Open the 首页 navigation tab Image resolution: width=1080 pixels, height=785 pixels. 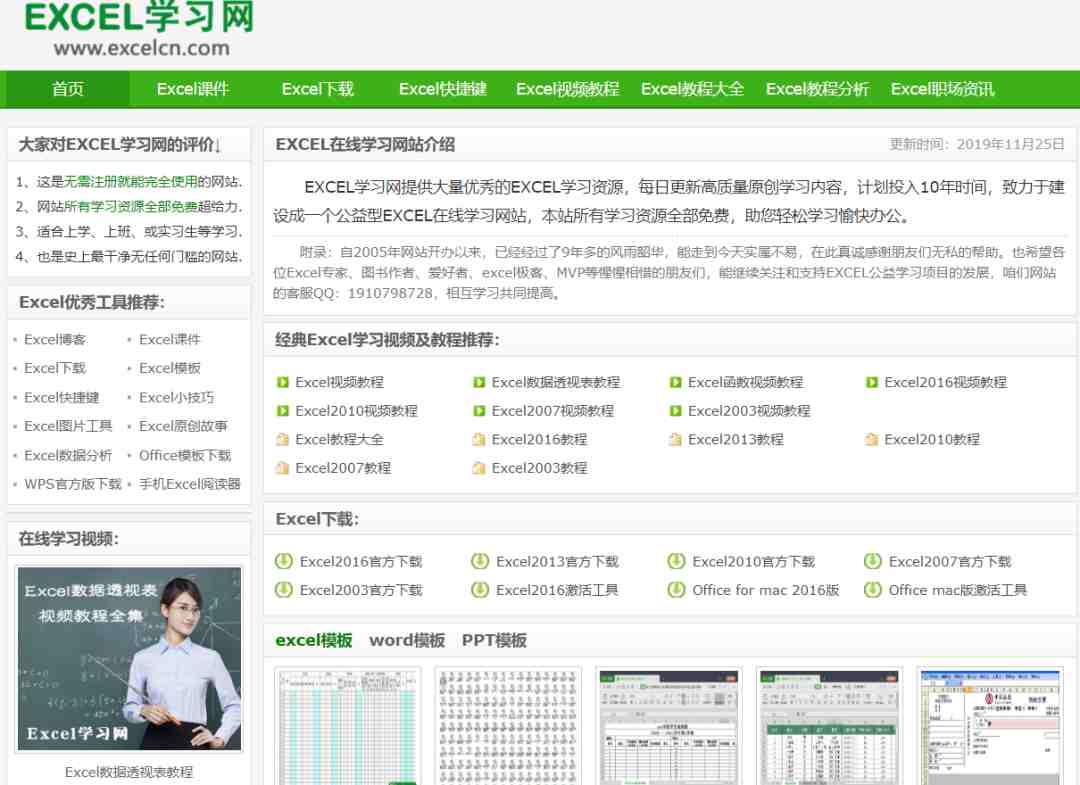[68, 89]
